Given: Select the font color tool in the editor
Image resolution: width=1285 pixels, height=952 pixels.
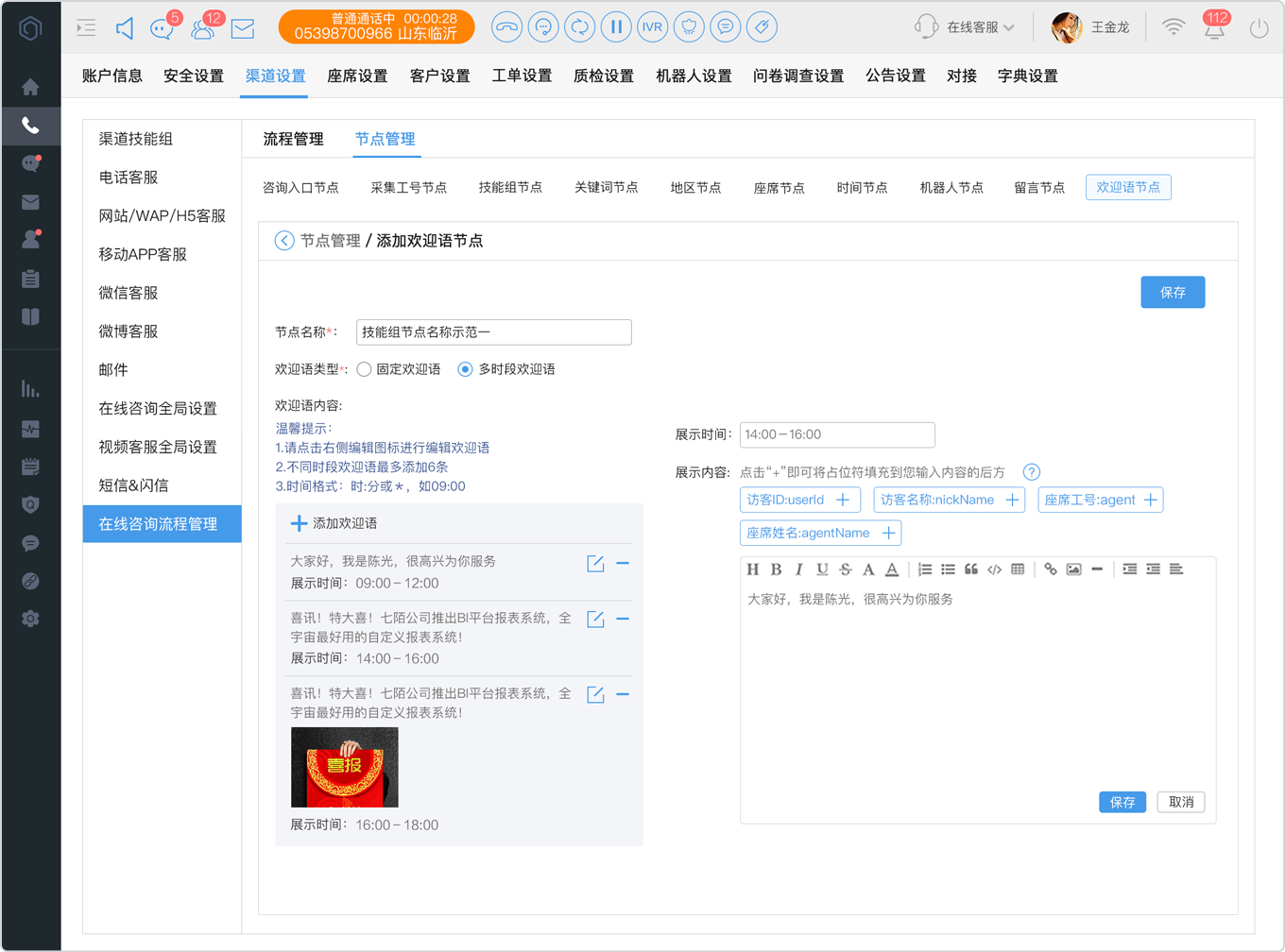Looking at the screenshot, I should 892,569.
